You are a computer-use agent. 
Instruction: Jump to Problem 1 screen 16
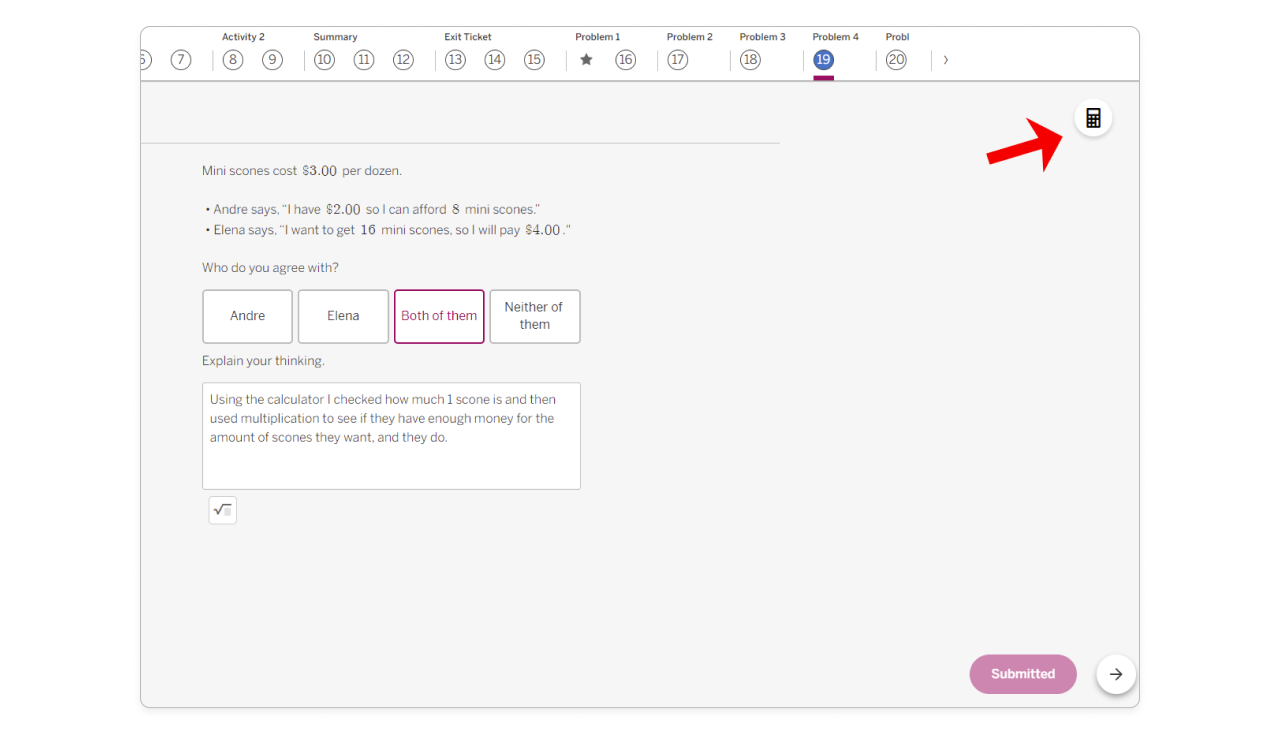click(626, 60)
